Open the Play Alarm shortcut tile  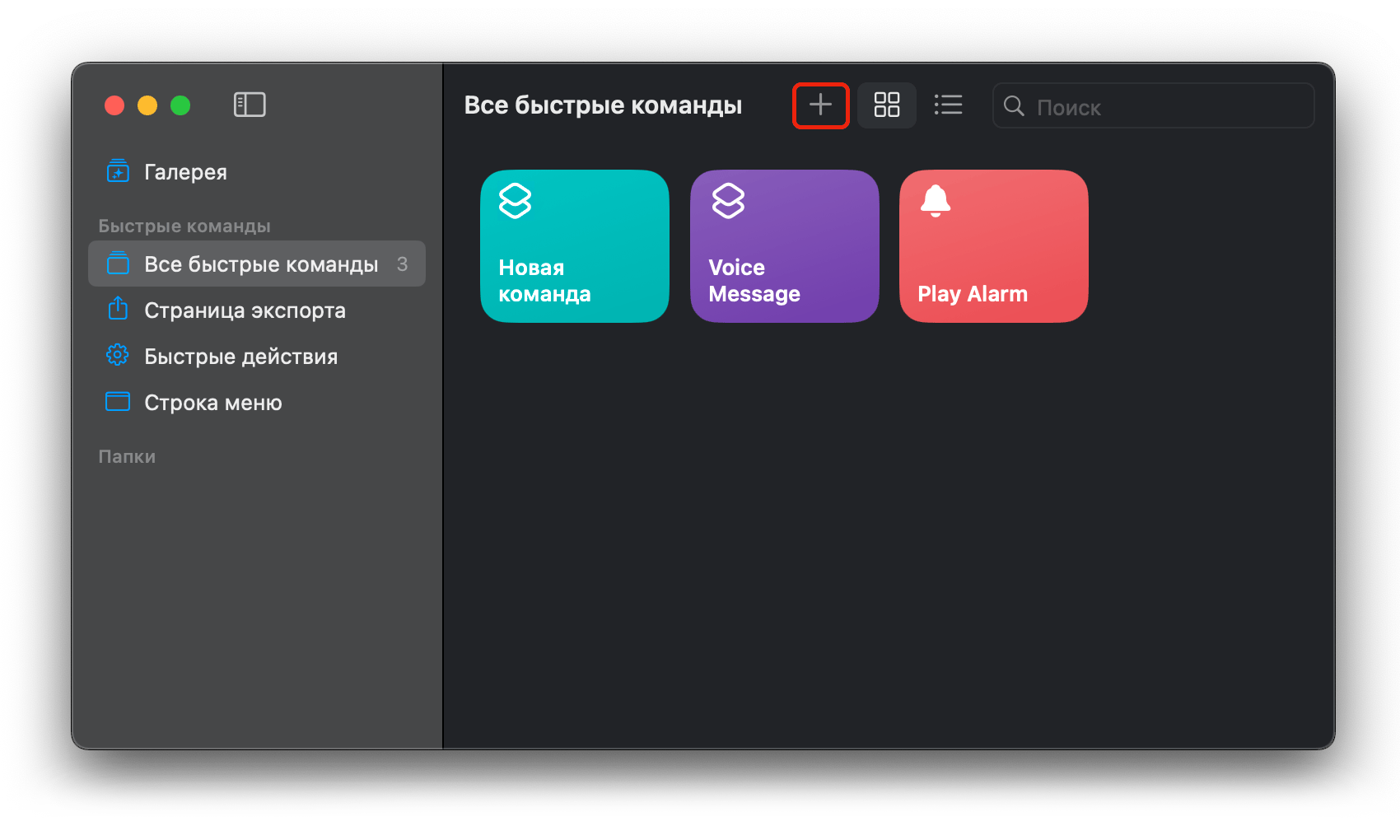tap(994, 246)
